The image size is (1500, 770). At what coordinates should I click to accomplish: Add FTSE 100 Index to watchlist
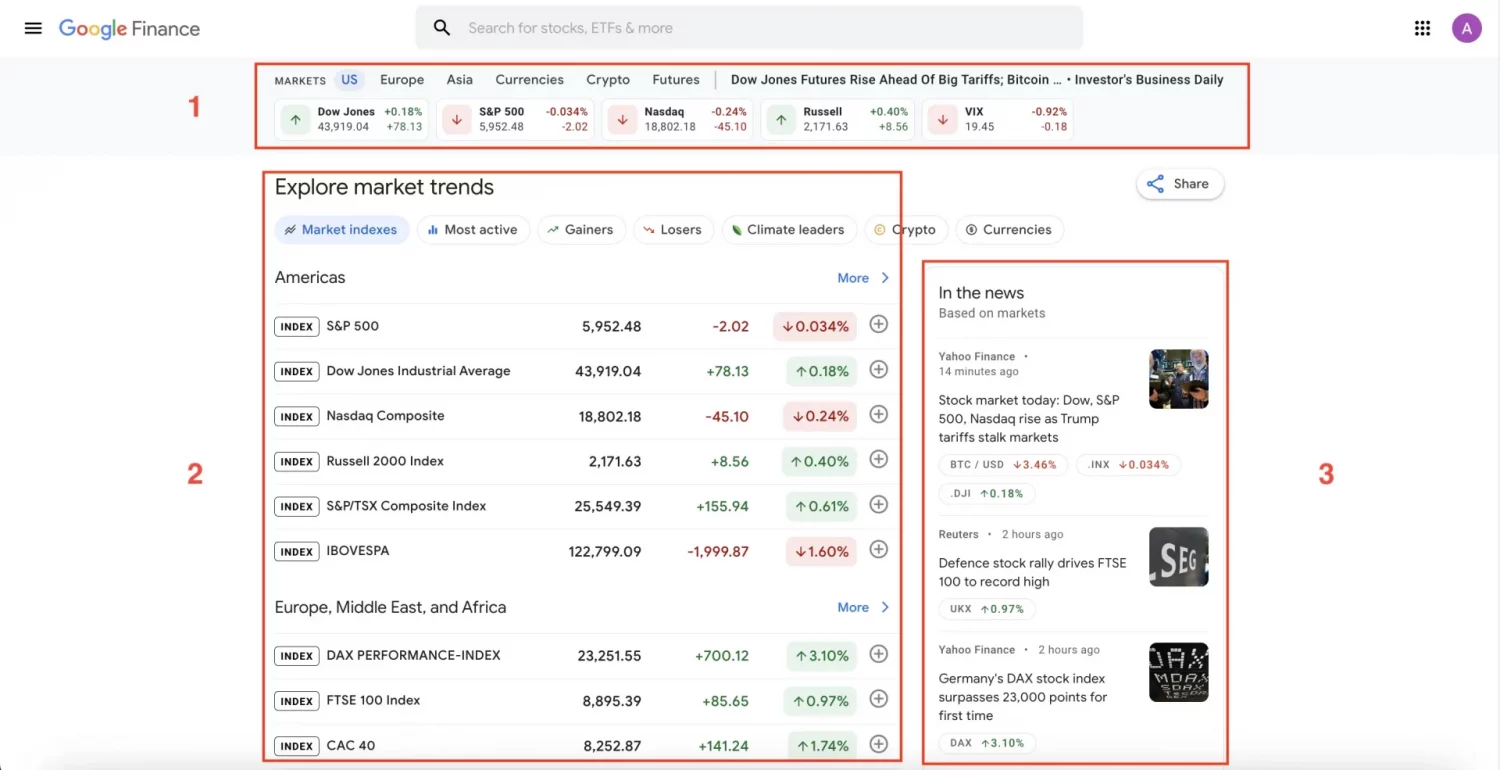(x=878, y=698)
